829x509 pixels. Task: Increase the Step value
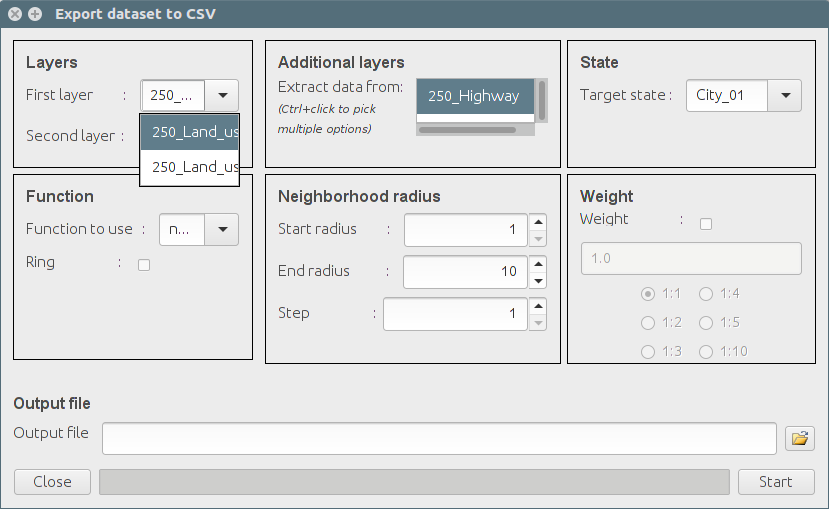538,306
